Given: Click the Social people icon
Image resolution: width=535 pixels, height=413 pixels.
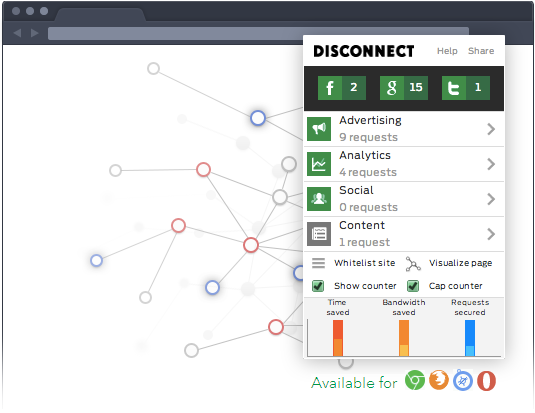Looking at the screenshot, I should tap(319, 199).
